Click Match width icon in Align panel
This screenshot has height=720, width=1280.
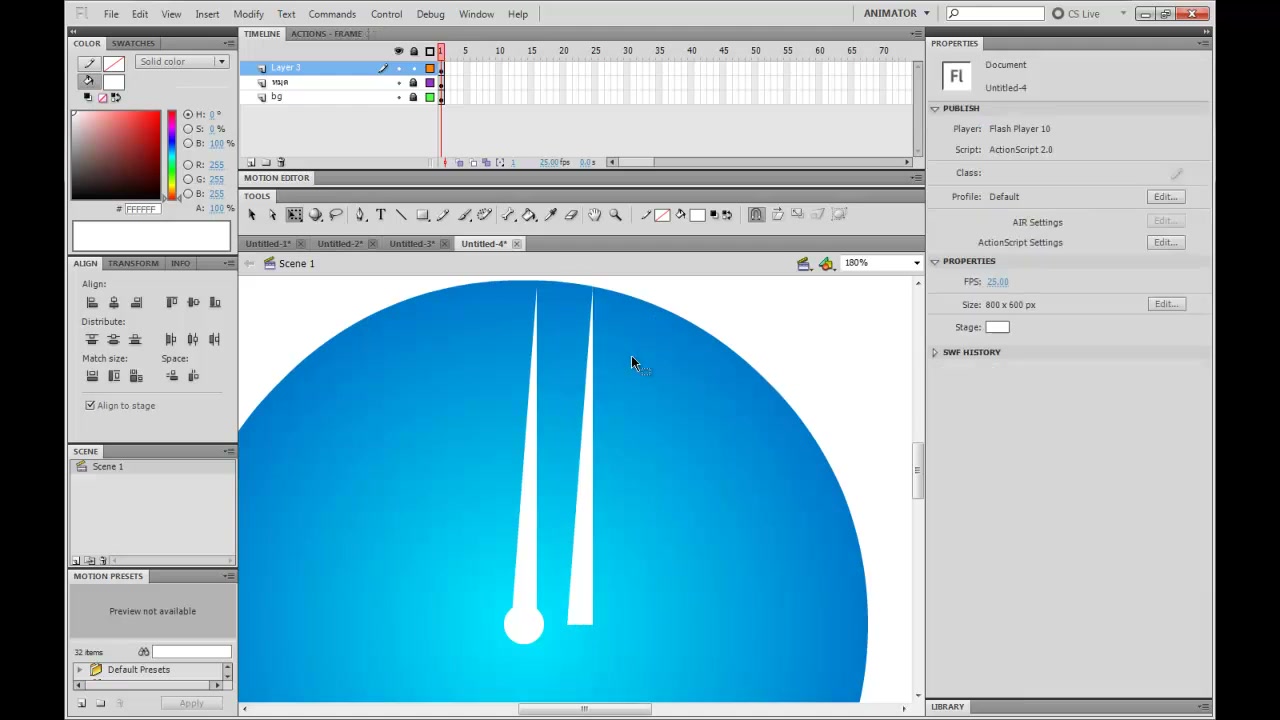(92, 376)
